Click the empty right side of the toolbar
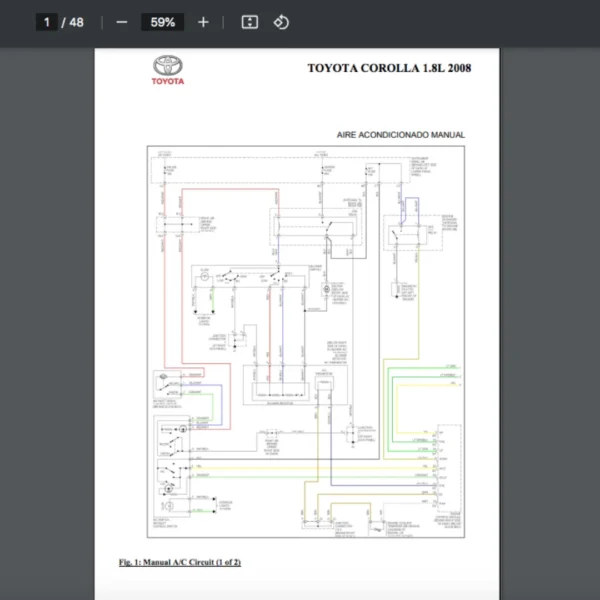 tap(450, 22)
